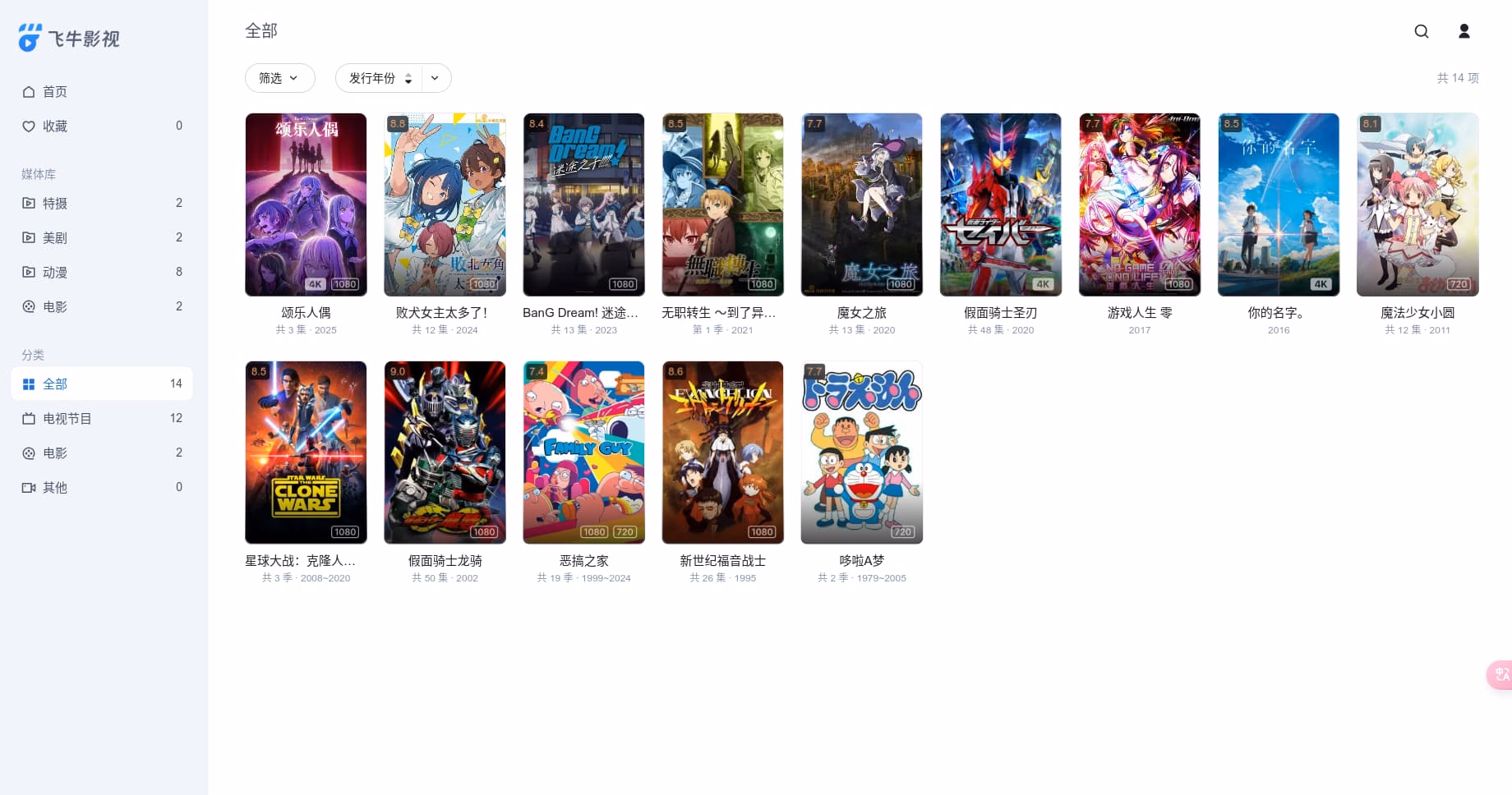The width and height of the screenshot is (1512, 795).
Task: Select 全部 category in sidebar
Action: pos(102,384)
